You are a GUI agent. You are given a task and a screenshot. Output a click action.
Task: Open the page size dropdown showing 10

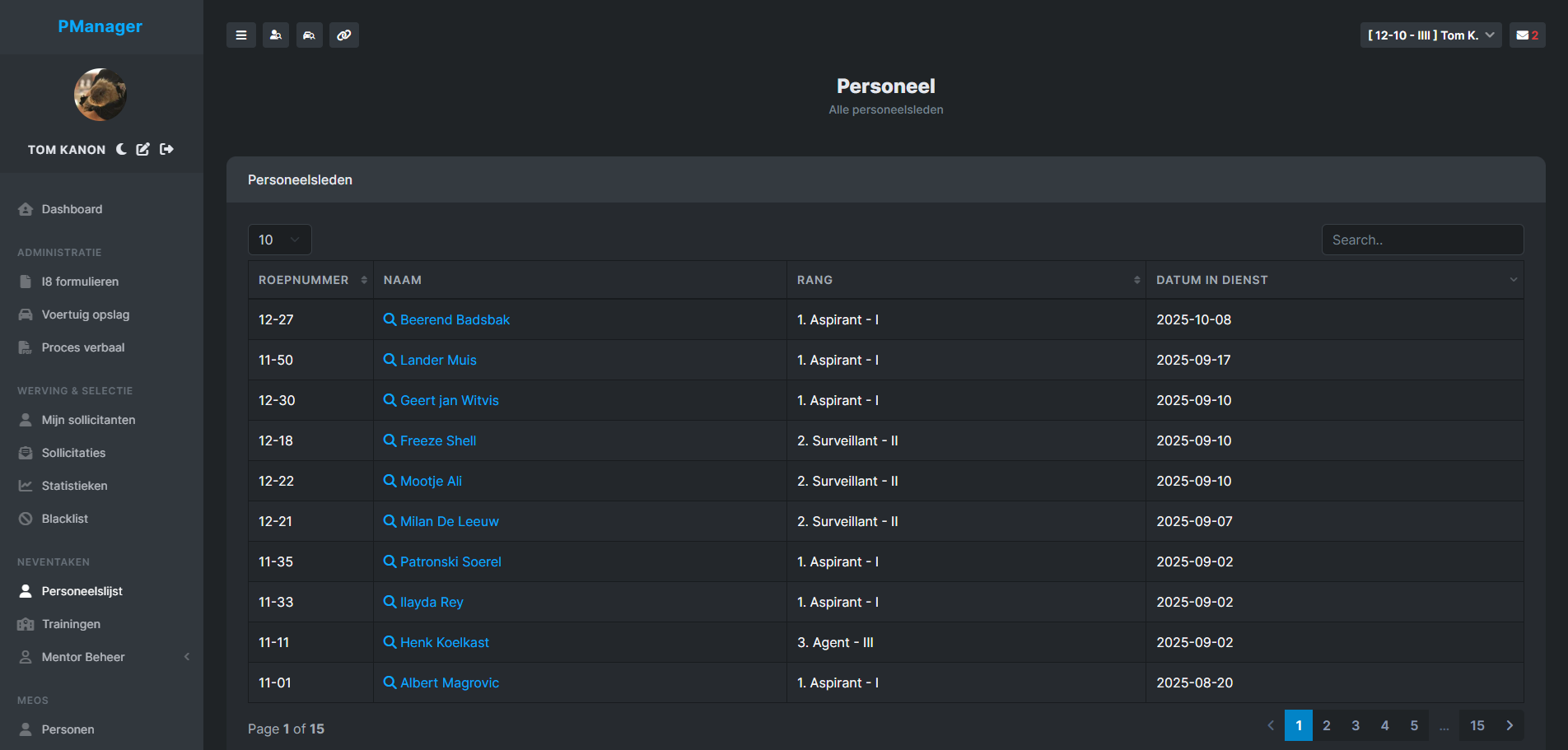click(x=279, y=240)
